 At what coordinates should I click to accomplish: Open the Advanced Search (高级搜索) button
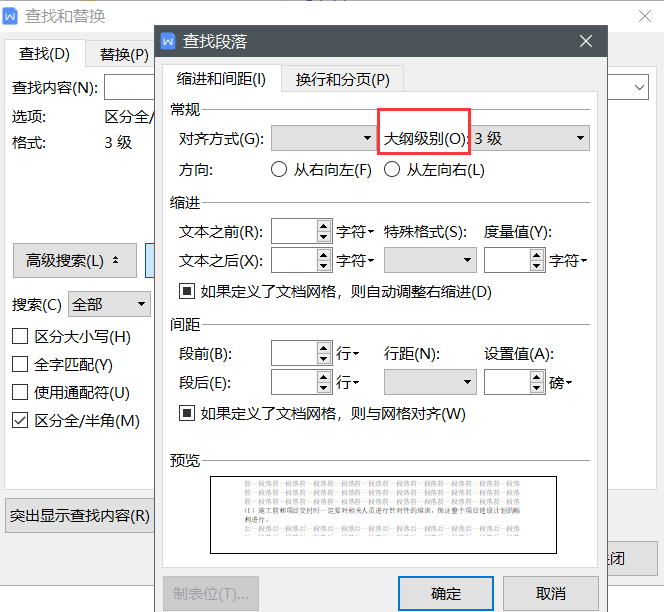tap(73, 261)
